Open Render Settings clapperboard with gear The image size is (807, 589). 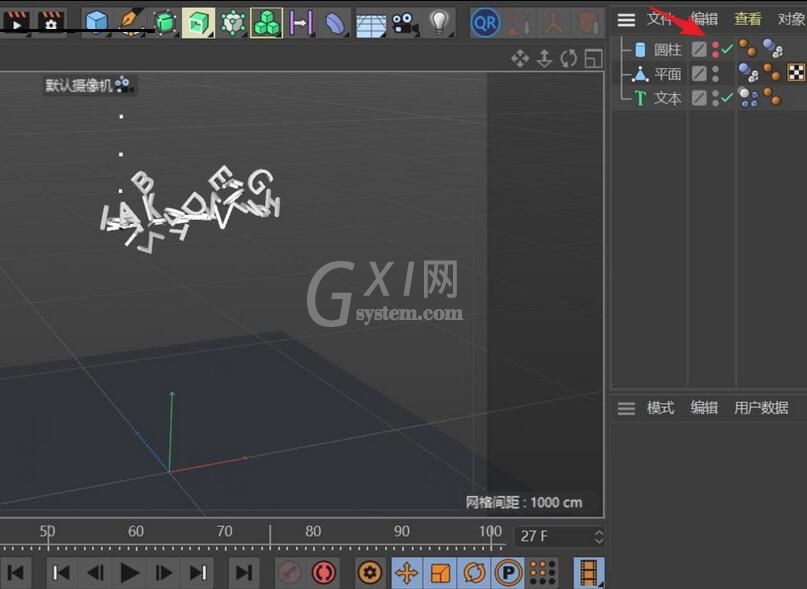pos(50,22)
